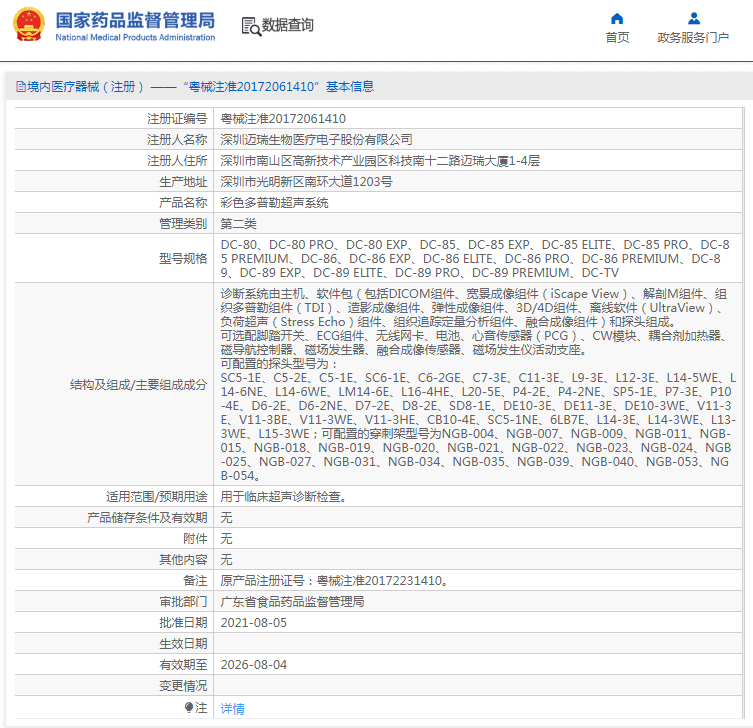Click approval date 2021-08-05
Viewport: 753px width, 728px height.
click(254, 623)
